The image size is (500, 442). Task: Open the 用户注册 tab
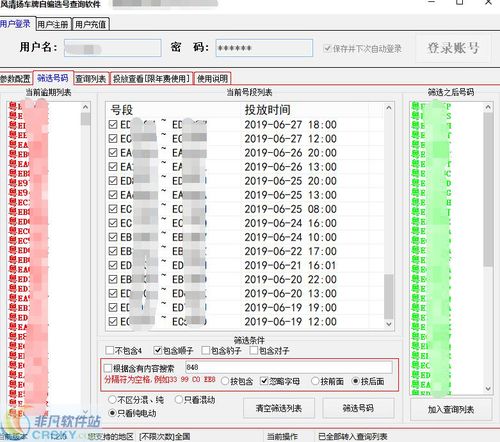pos(53,24)
